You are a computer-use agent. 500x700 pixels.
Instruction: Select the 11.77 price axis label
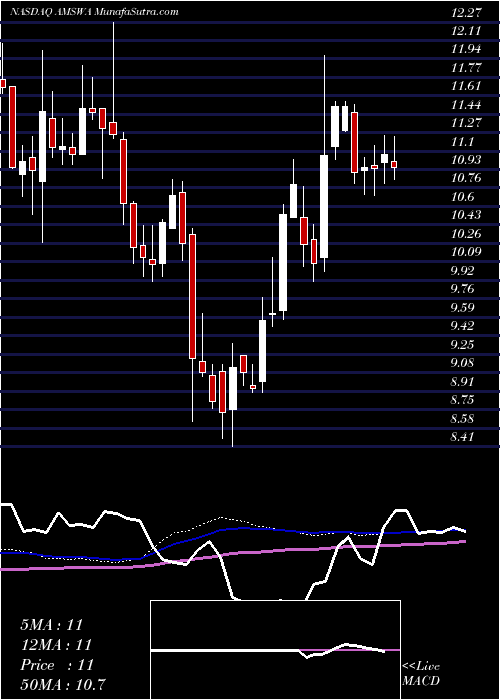point(466,68)
